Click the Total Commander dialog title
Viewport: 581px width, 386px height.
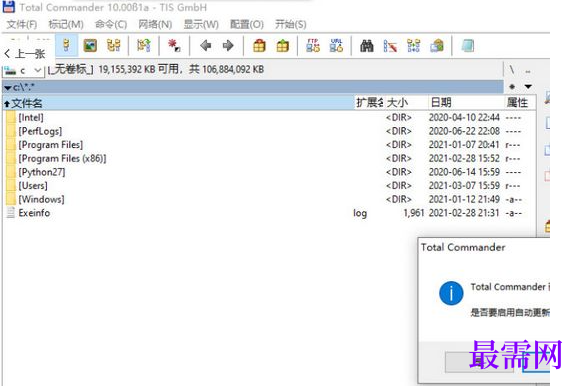(463, 247)
